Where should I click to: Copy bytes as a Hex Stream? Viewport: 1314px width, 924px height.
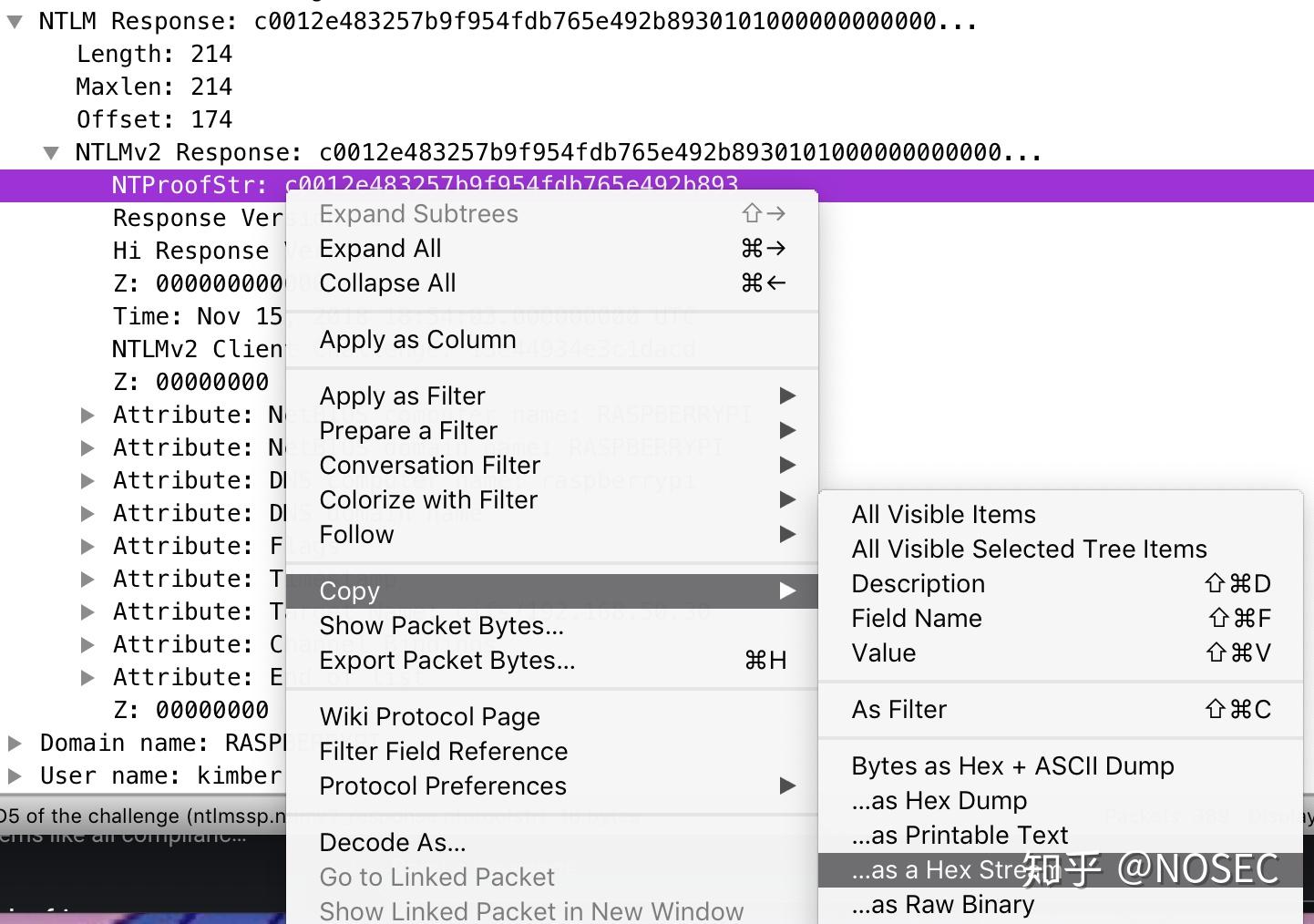pyautogui.click(x=939, y=870)
